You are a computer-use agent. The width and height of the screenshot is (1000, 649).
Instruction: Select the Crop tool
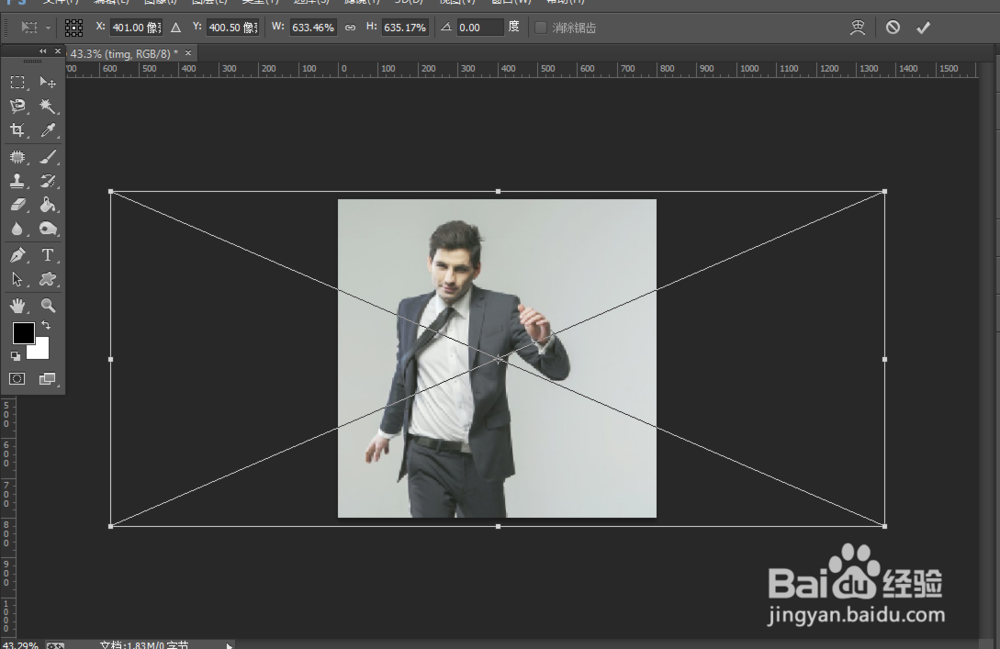click(x=17, y=130)
